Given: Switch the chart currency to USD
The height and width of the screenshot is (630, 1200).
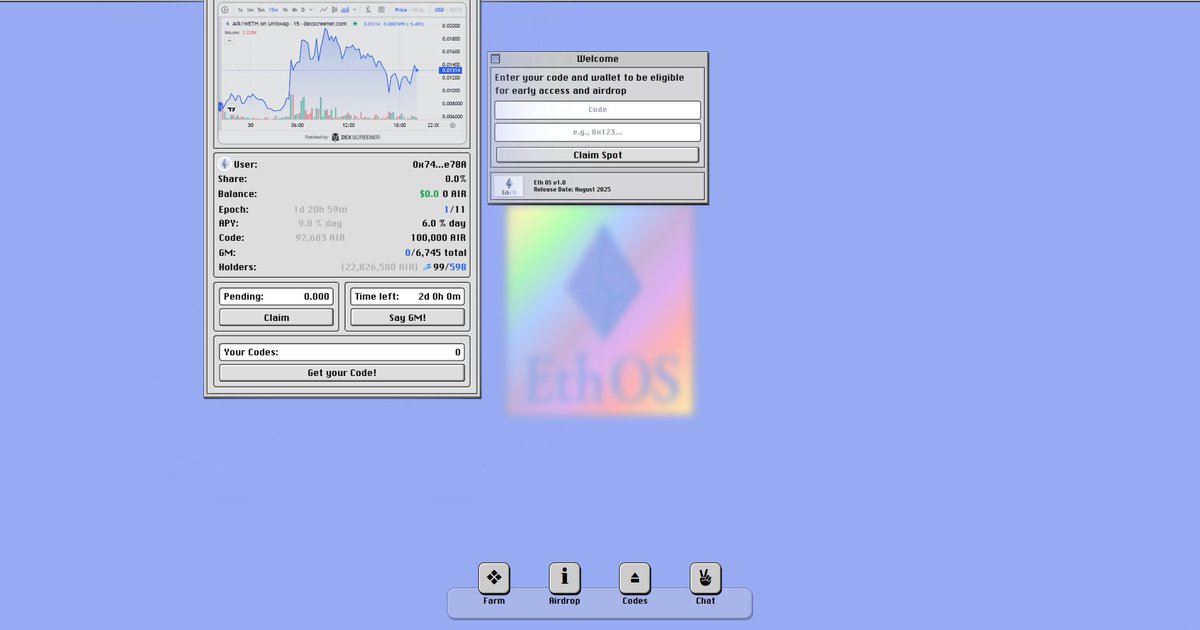Looking at the screenshot, I should [x=439, y=10].
